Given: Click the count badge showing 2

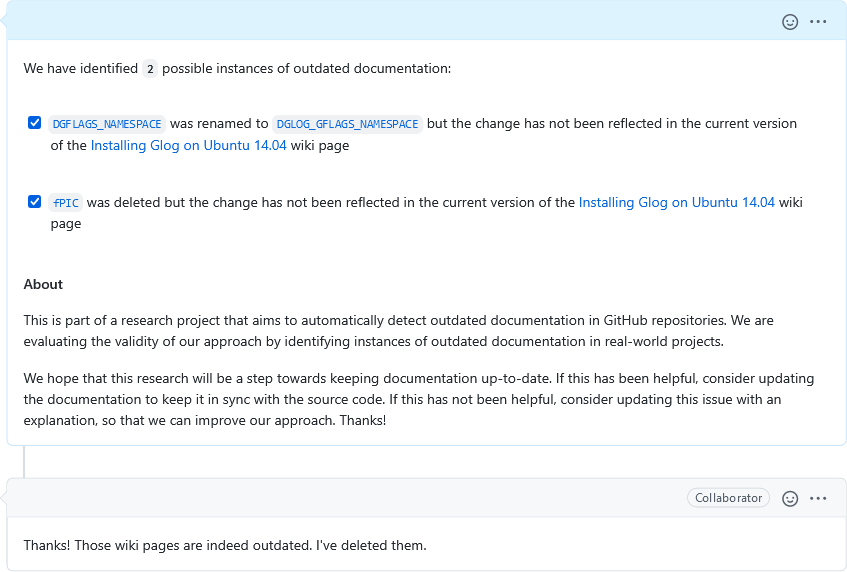Looking at the screenshot, I should coord(150,69).
